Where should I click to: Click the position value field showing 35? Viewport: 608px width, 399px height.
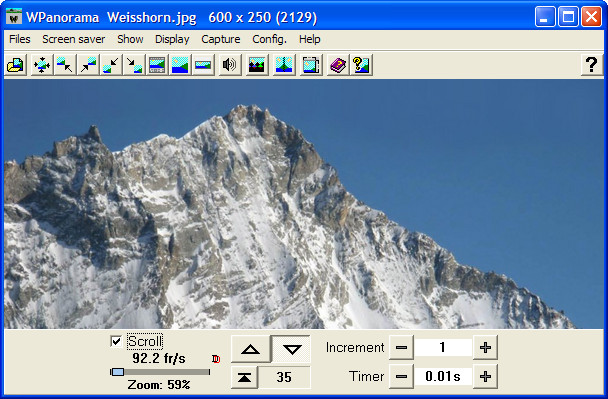point(284,377)
